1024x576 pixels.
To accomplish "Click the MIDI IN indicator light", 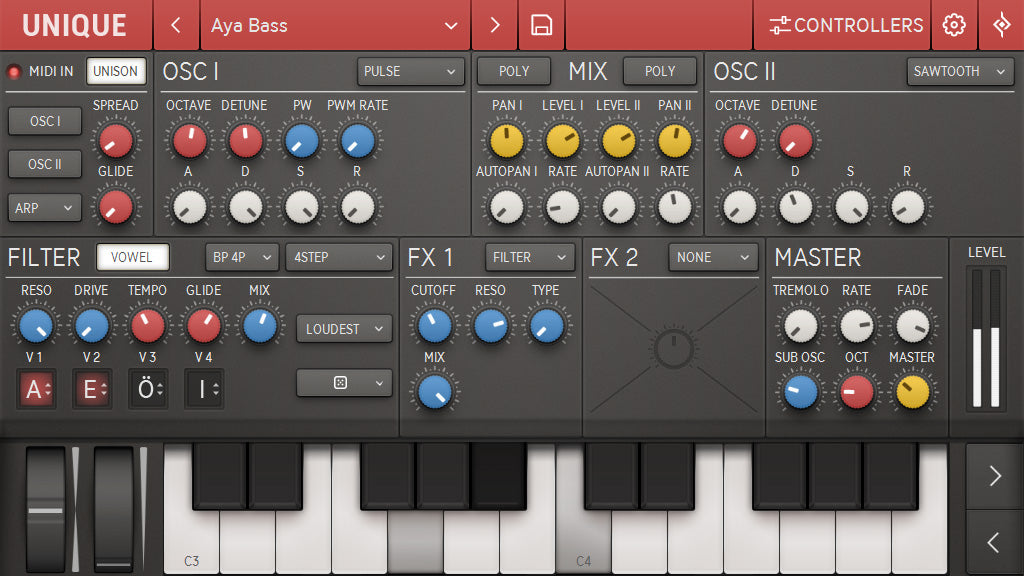I will pos(13,71).
